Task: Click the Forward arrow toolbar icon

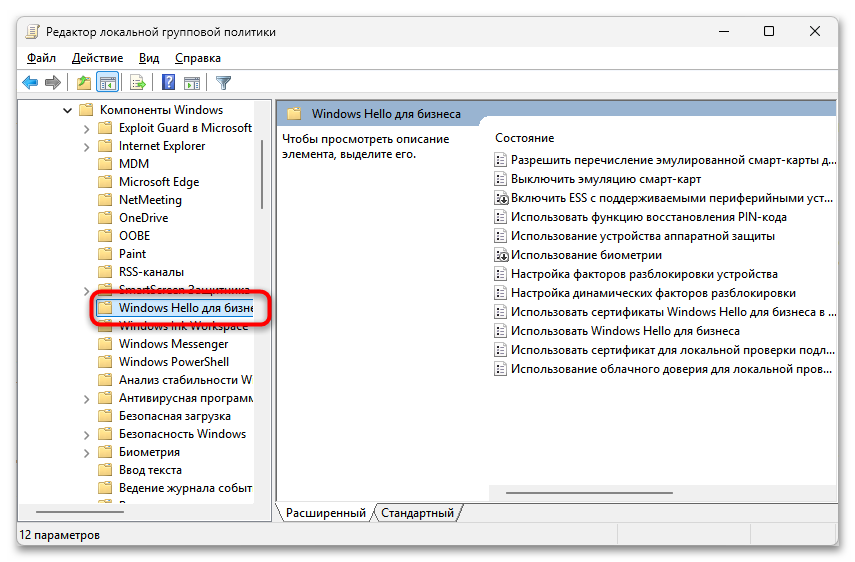Action: 53,82
